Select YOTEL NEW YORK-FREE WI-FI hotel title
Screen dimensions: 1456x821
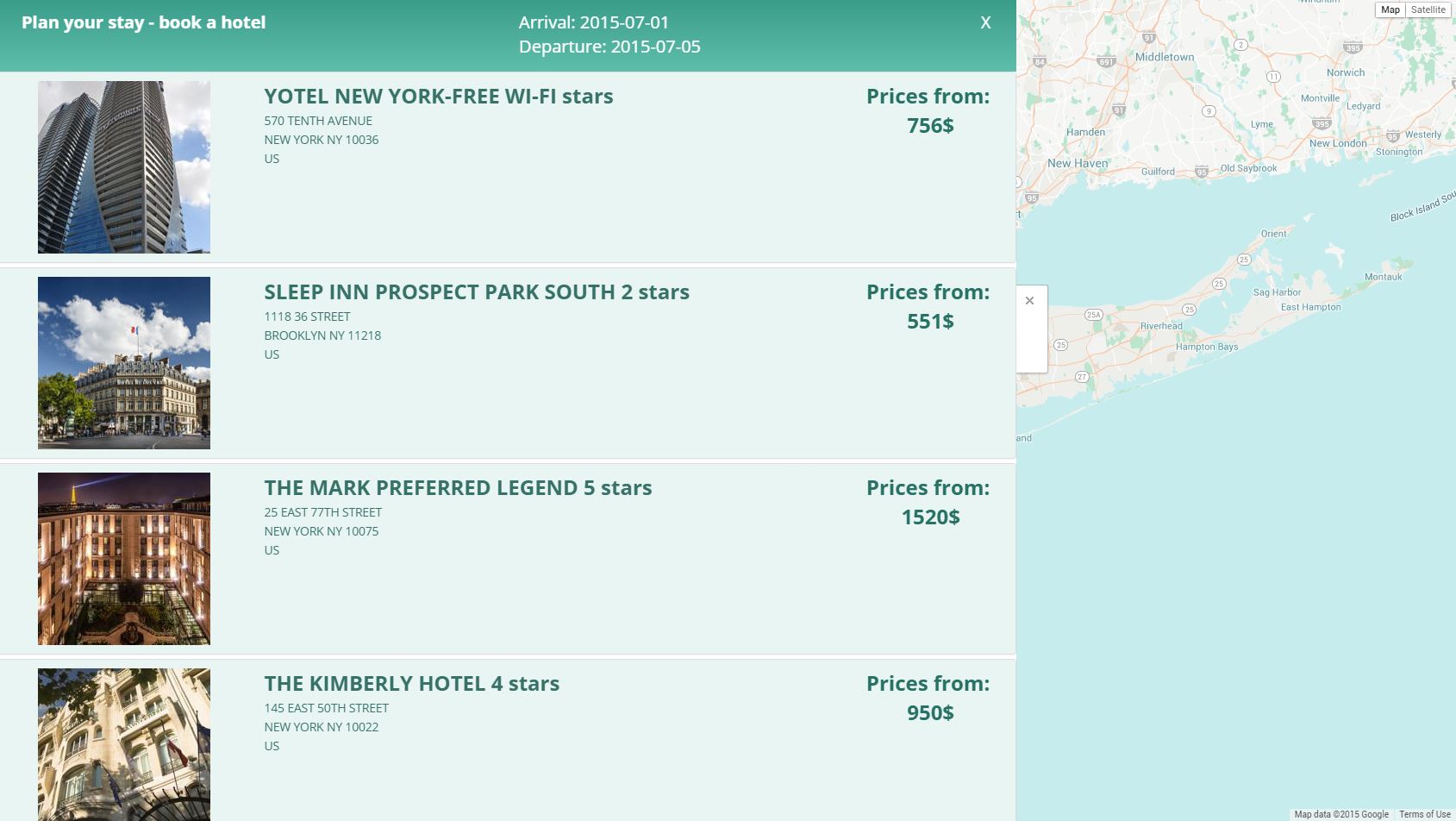point(439,96)
